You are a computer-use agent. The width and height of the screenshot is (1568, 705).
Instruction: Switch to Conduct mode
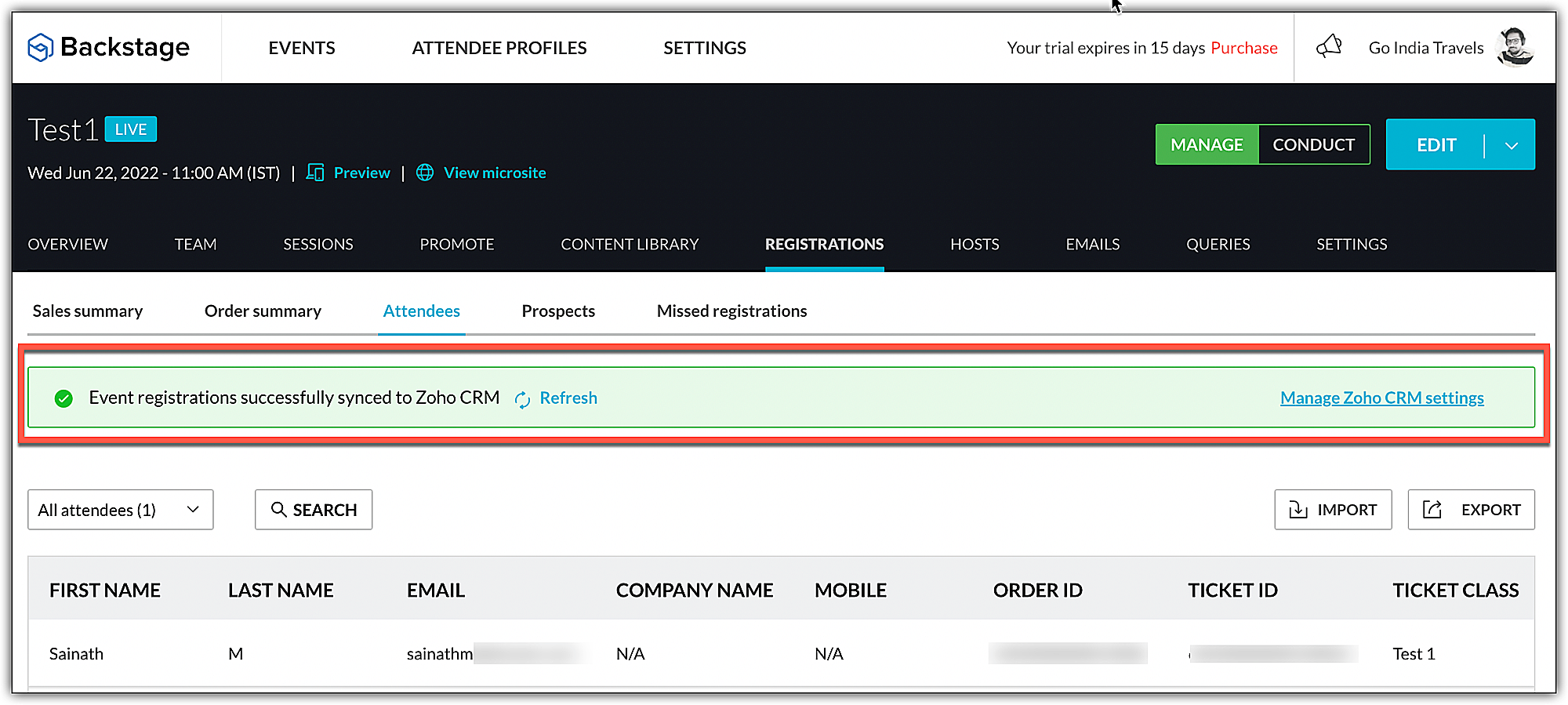tap(1313, 145)
